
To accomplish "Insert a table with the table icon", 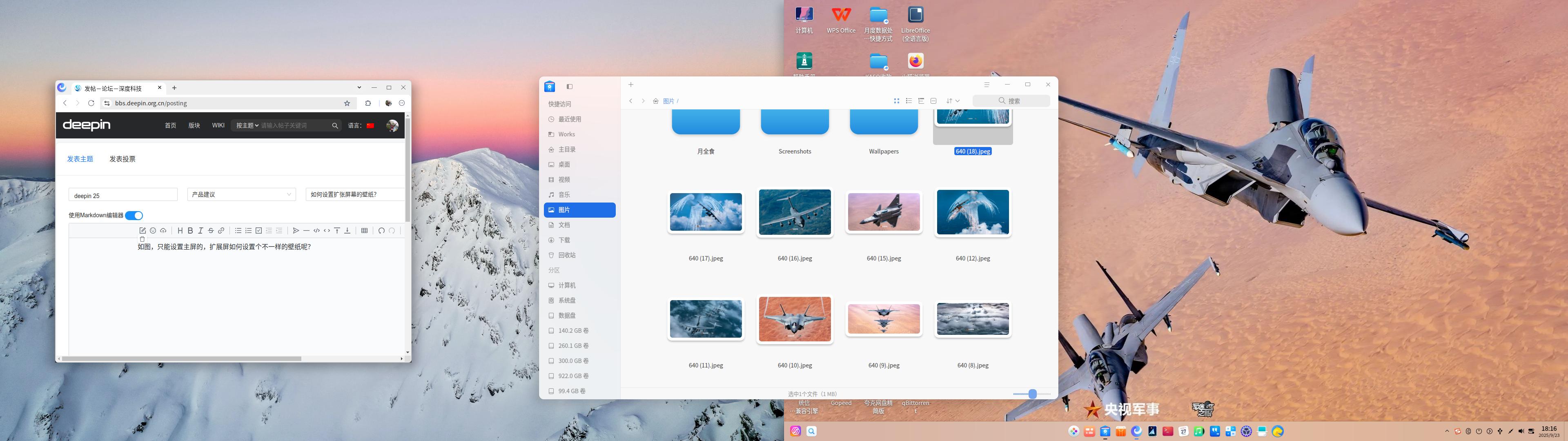I will 365,231.
